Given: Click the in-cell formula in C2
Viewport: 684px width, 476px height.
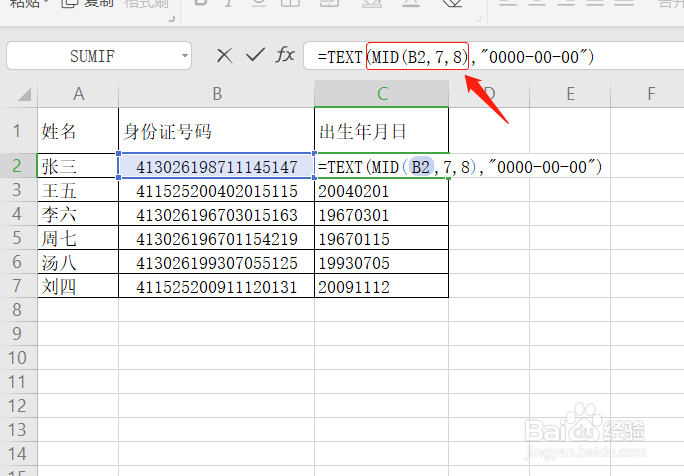Looking at the screenshot, I should click(460, 167).
